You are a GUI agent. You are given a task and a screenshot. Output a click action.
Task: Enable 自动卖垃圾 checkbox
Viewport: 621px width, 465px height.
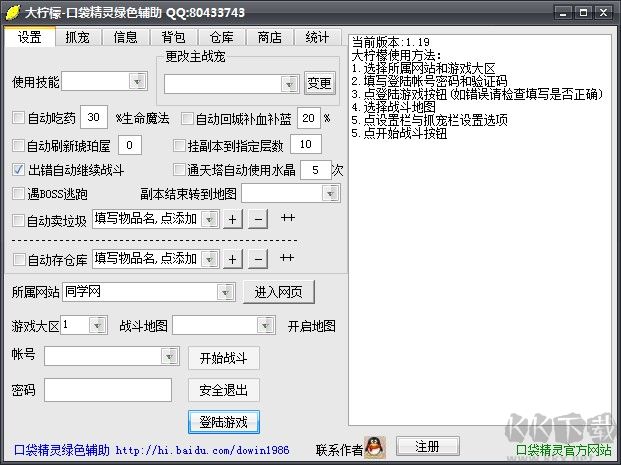coord(18,220)
